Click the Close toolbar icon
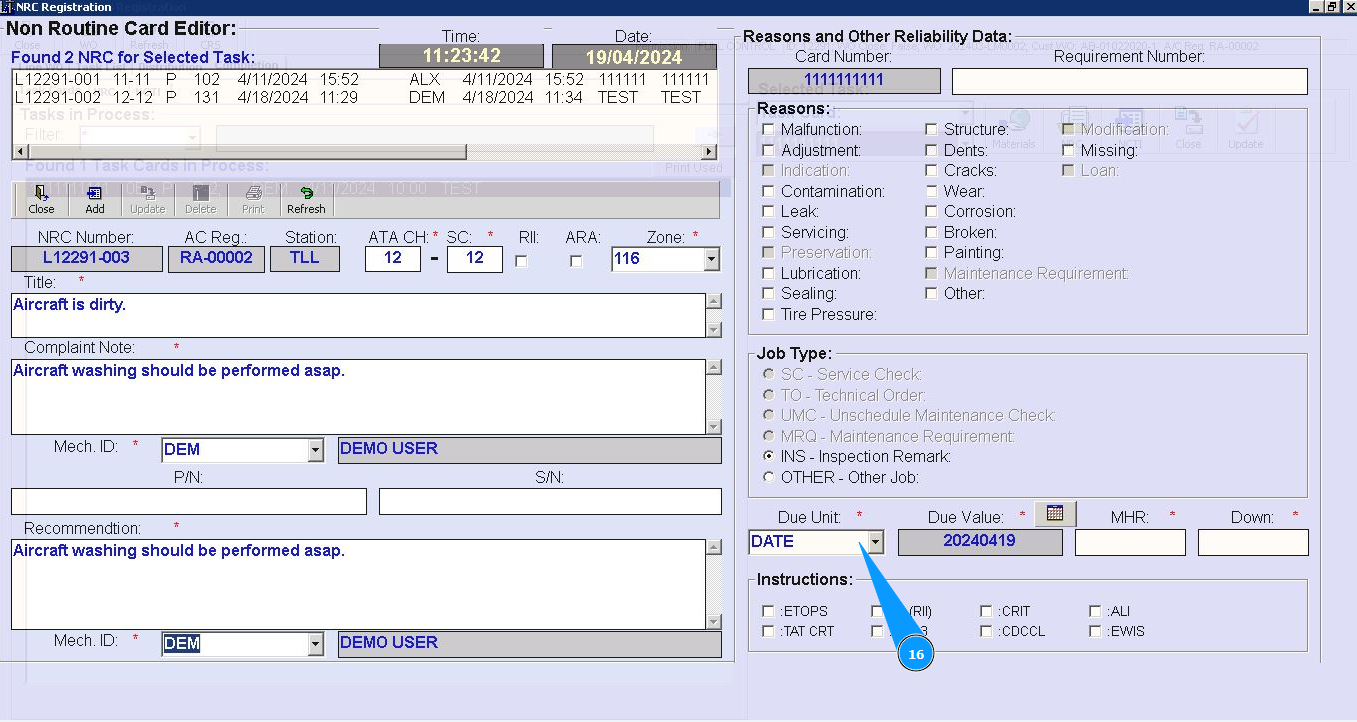This screenshot has width=1357, height=722. tap(41, 200)
